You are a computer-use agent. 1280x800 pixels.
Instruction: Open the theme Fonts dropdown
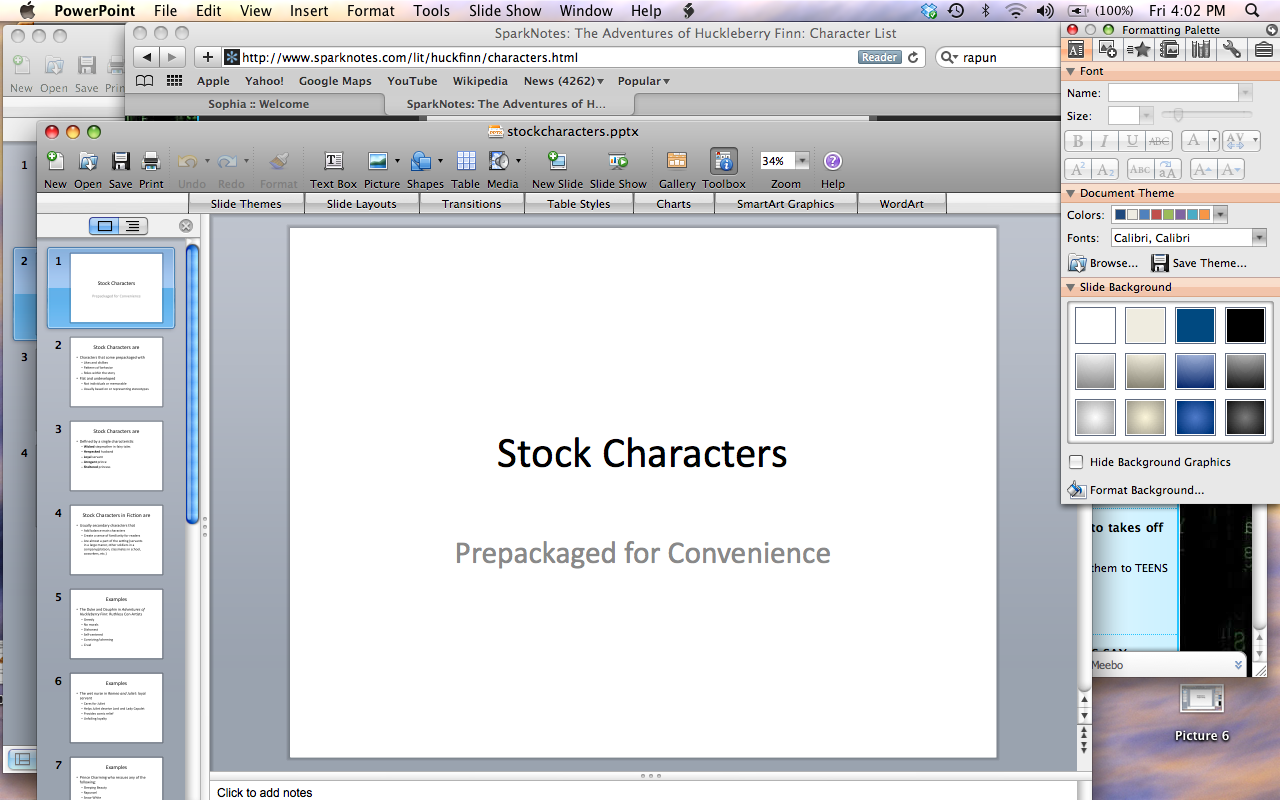[x=1259, y=238]
